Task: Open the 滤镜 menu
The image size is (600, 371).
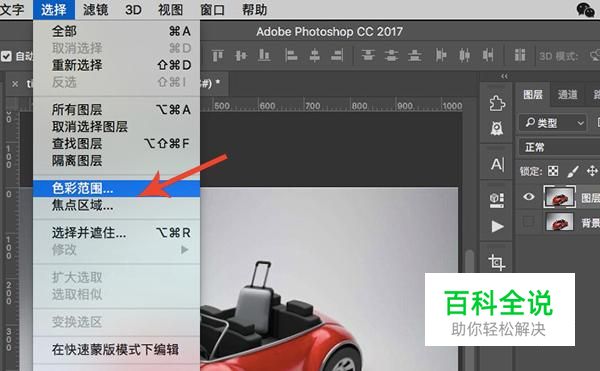Action: pyautogui.click(x=96, y=9)
